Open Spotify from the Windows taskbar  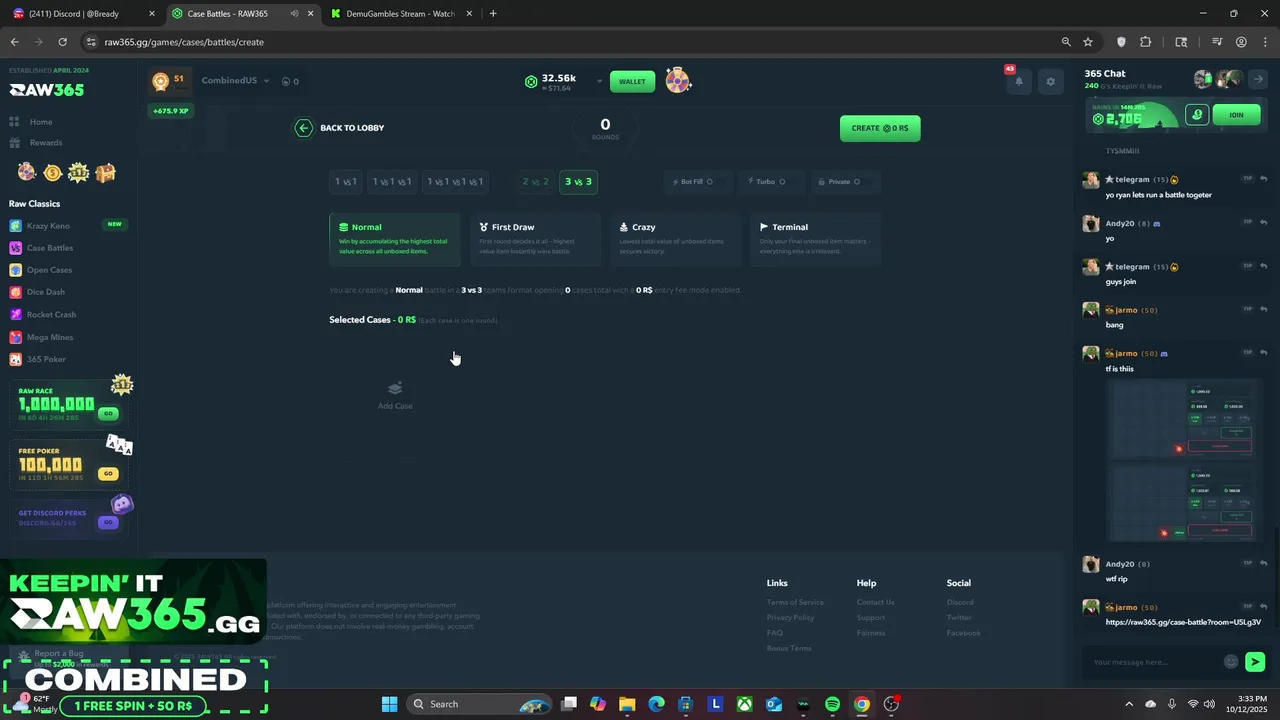tap(832, 704)
